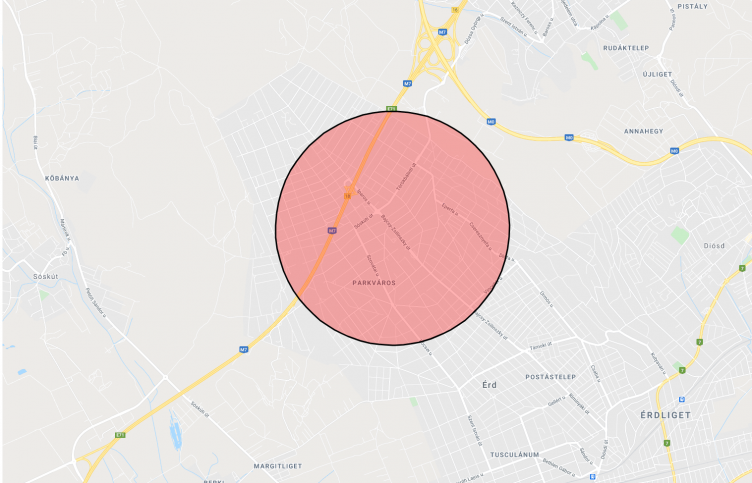Viewport: 752px width, 483px height.
Task: Select the Kőbánya area label
Action: [62, 178]
